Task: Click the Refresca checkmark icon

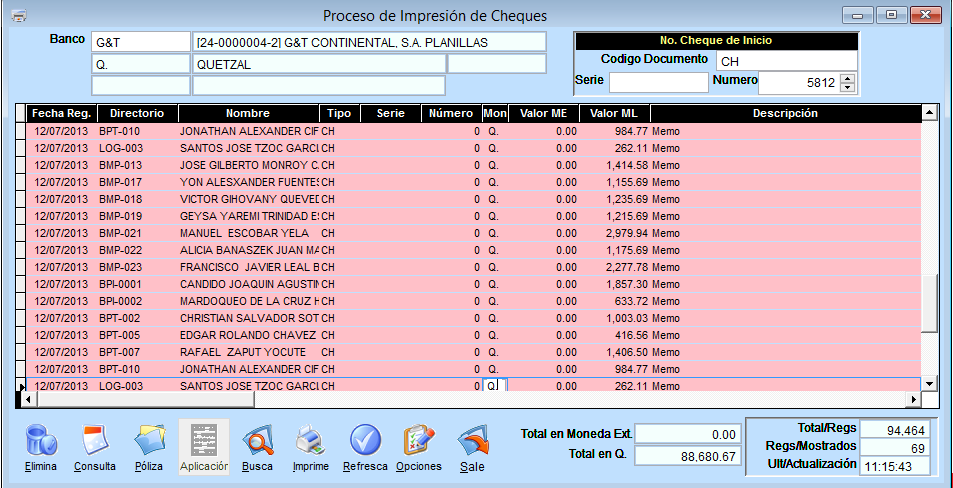Action: point(365,441)
